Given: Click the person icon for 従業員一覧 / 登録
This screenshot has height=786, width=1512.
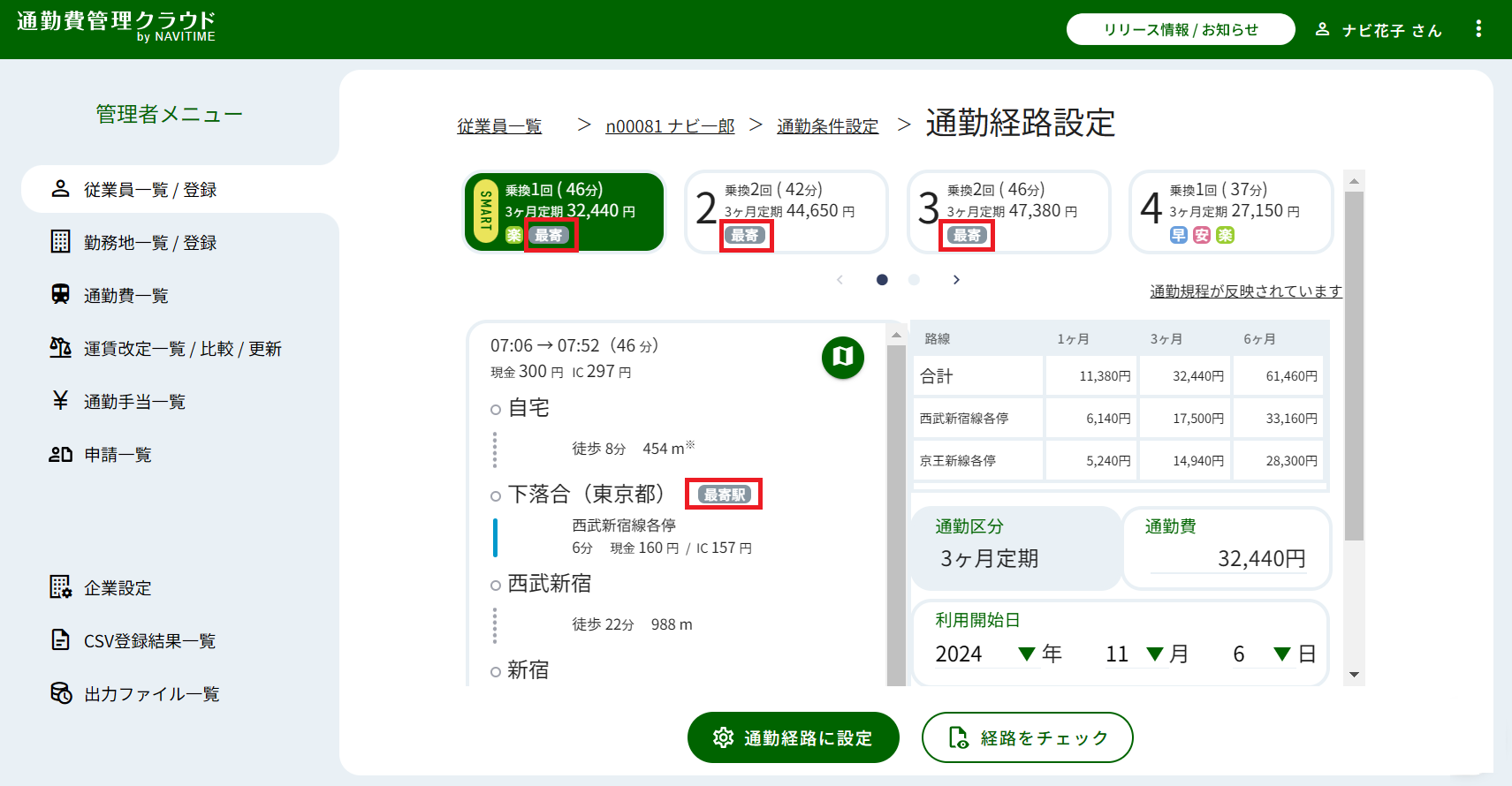Looking at the screenshot, I should (x=60, y=189).
